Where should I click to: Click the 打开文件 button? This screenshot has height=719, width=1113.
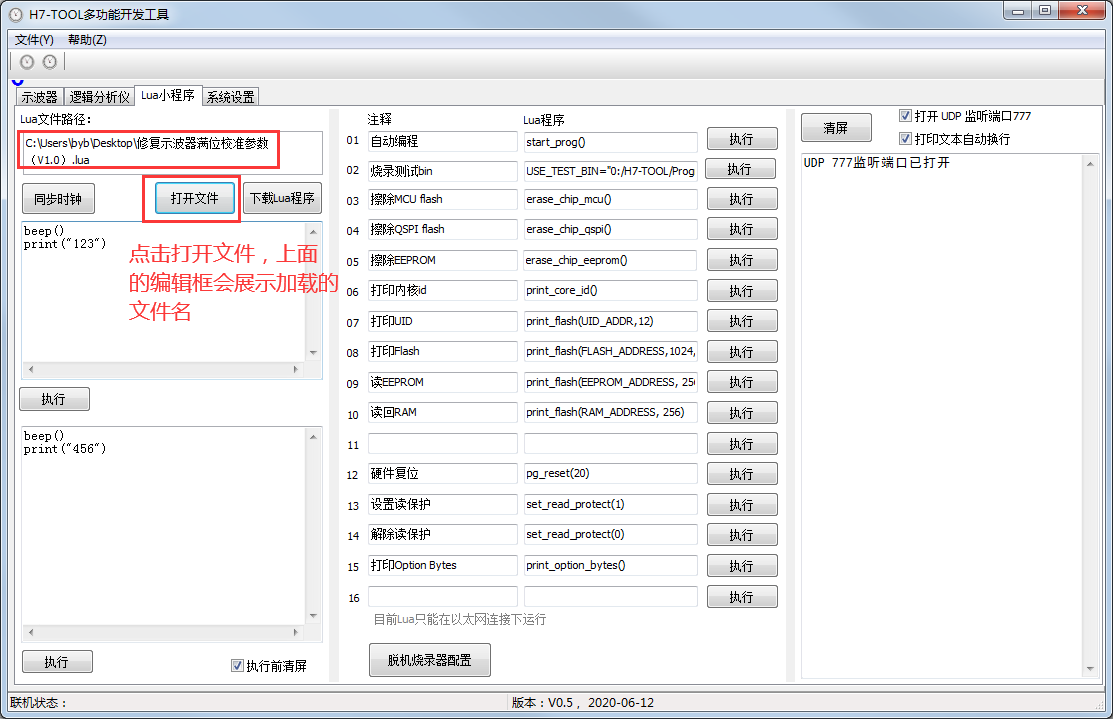(x=194, y=198)
